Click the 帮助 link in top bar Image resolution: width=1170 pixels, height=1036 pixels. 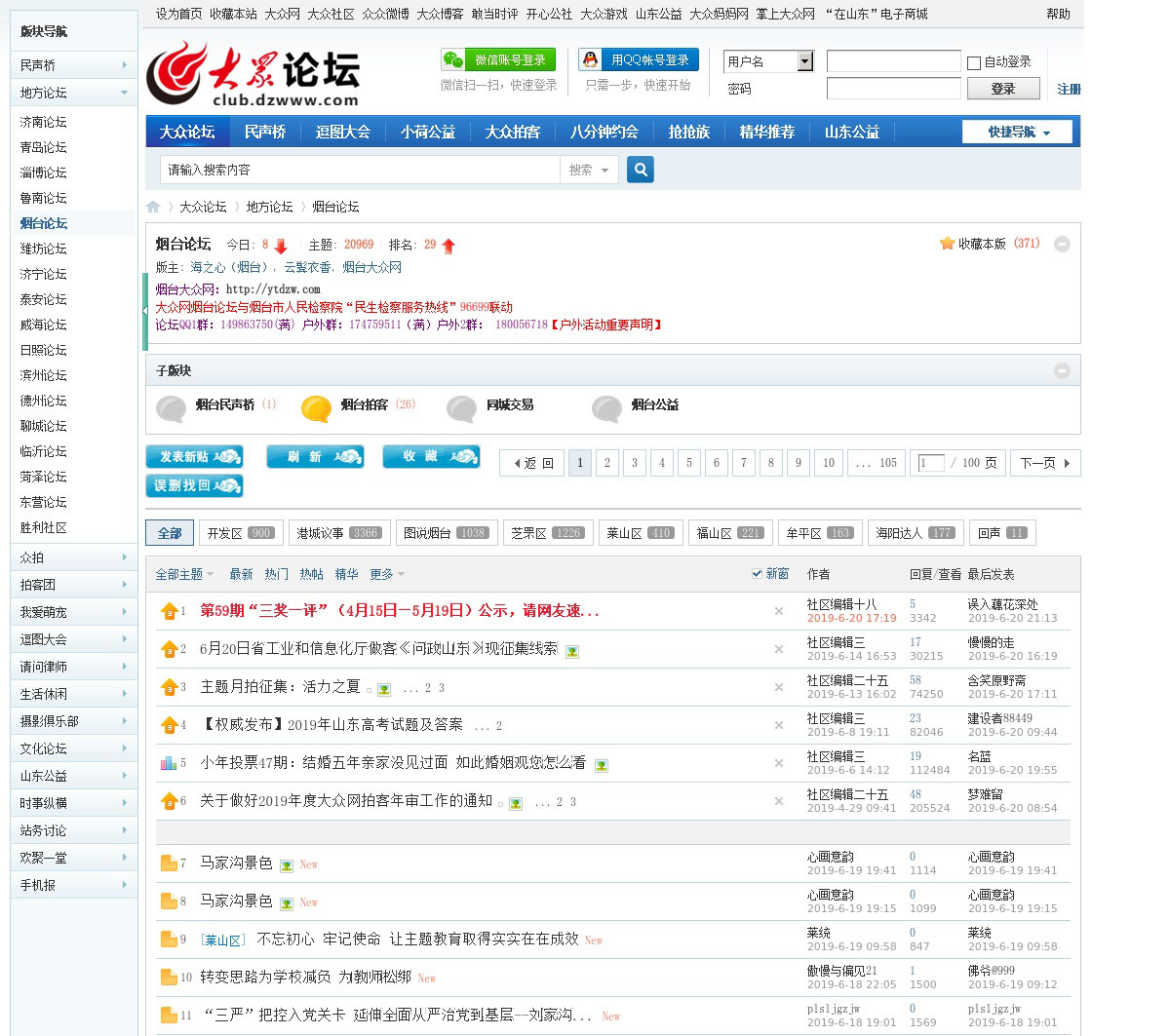pos(1058,14)
